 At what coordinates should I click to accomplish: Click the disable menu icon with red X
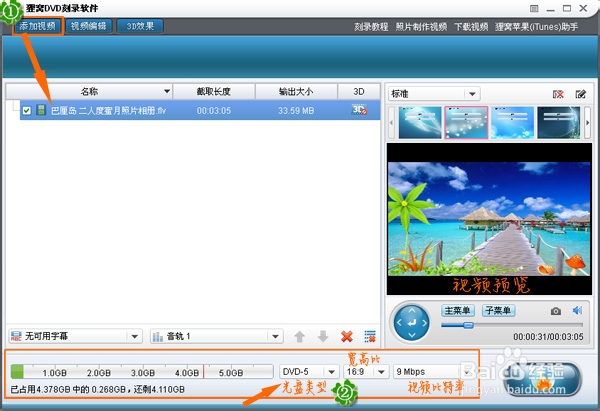pos(558,94)
